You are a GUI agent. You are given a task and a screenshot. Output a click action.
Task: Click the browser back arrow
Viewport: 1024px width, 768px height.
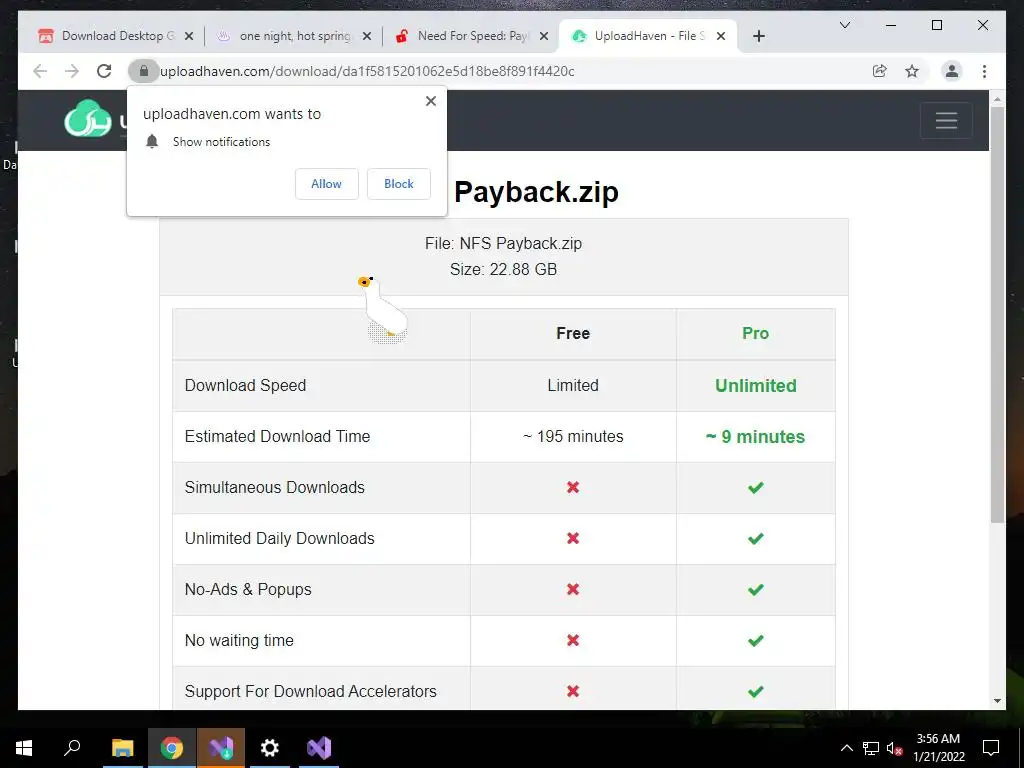[x=40, y=71]
